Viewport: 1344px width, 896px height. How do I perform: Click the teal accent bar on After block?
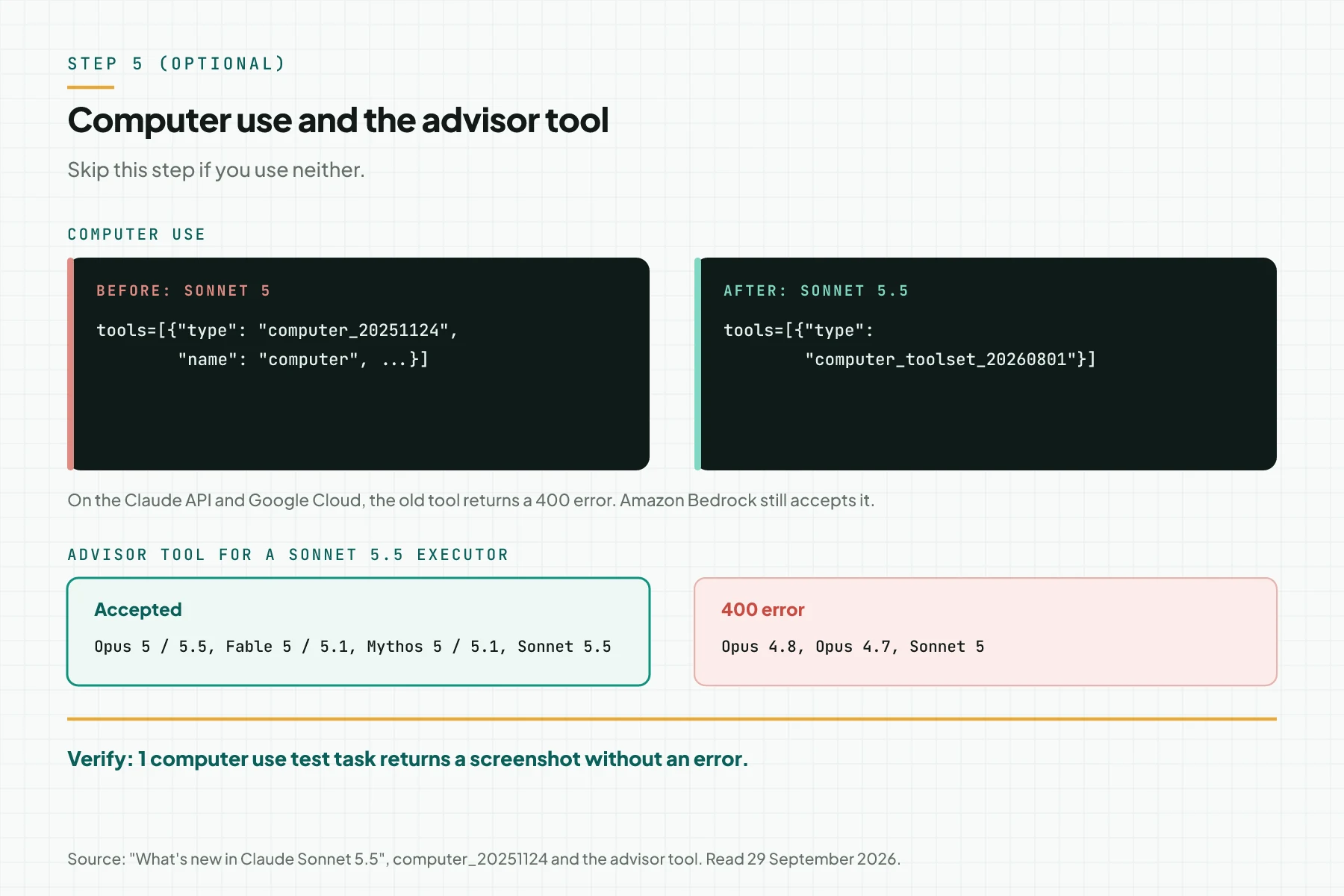point(697,364)
